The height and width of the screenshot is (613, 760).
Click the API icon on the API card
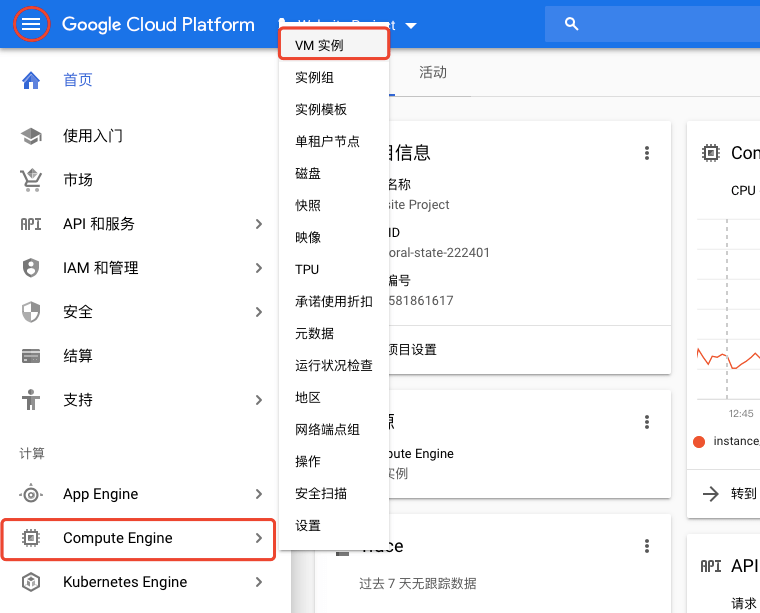tap(711, 566)
